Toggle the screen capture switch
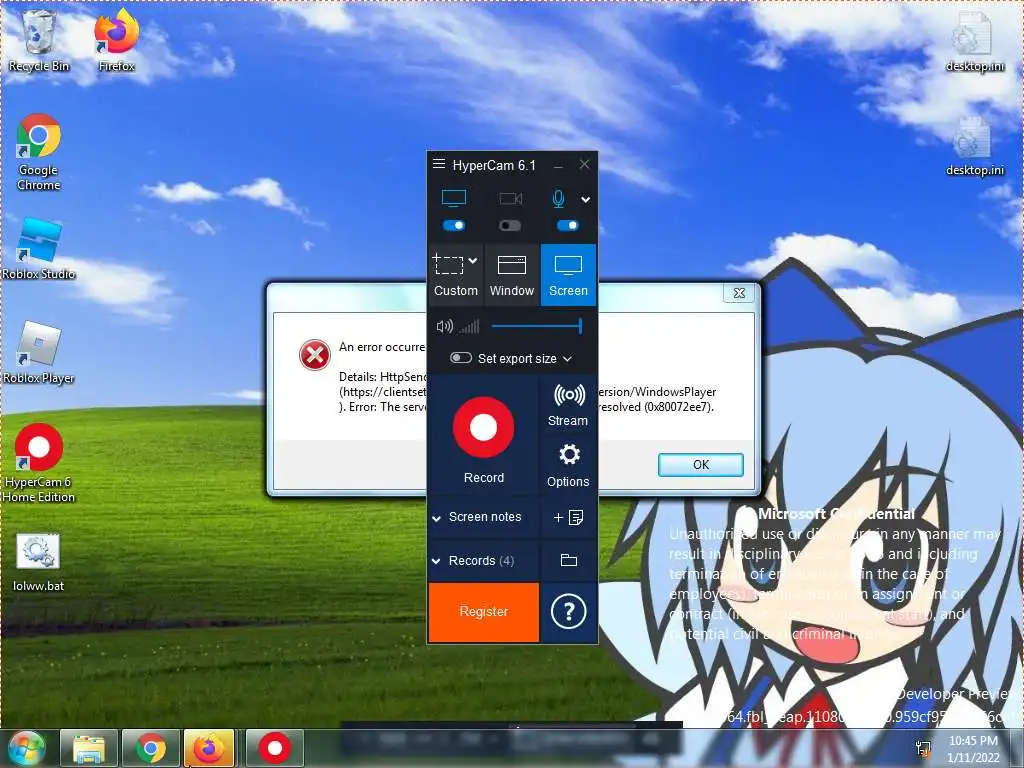This screenshot has height=768, width=1024. [454, 225]
